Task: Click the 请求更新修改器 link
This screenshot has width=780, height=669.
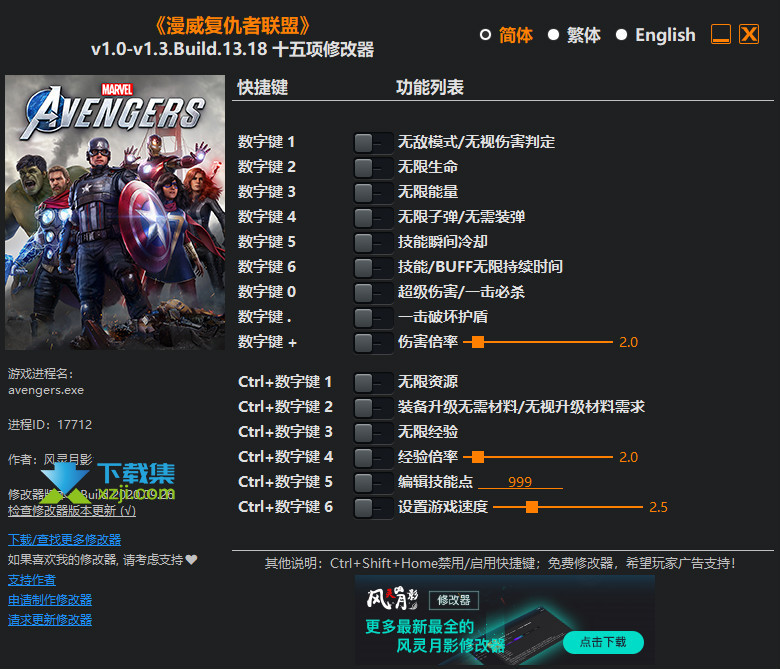Action: point(50,620)
